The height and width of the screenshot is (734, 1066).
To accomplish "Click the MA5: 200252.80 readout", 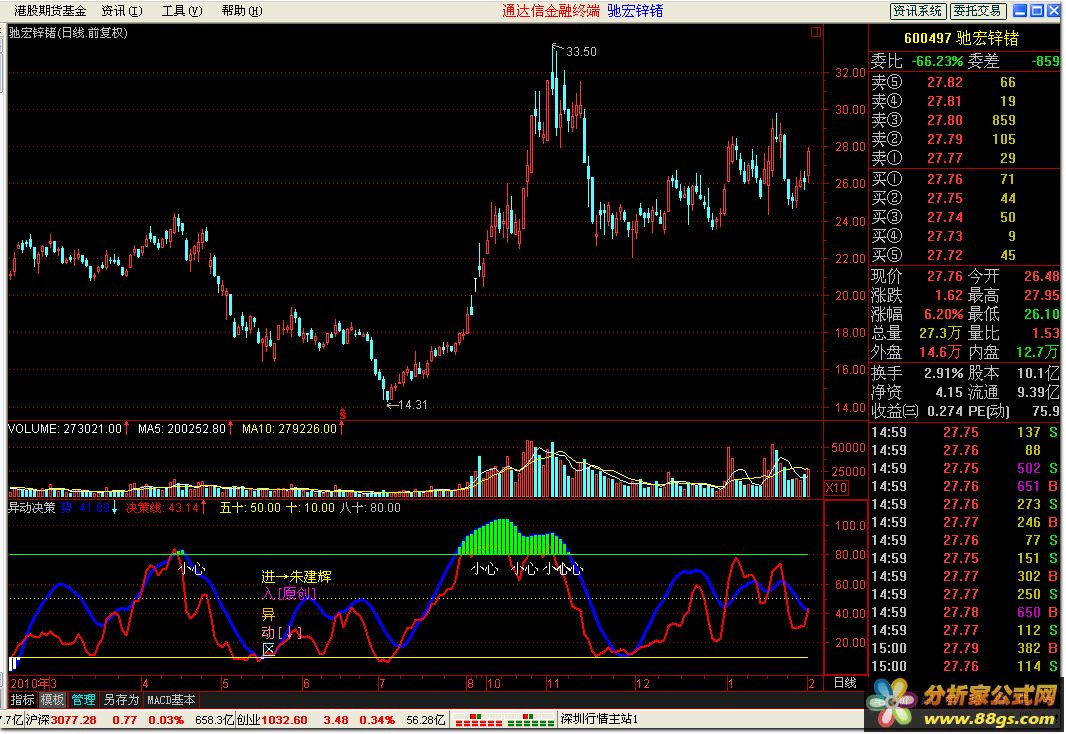I will pyautogui.click(x=182, y=429).
